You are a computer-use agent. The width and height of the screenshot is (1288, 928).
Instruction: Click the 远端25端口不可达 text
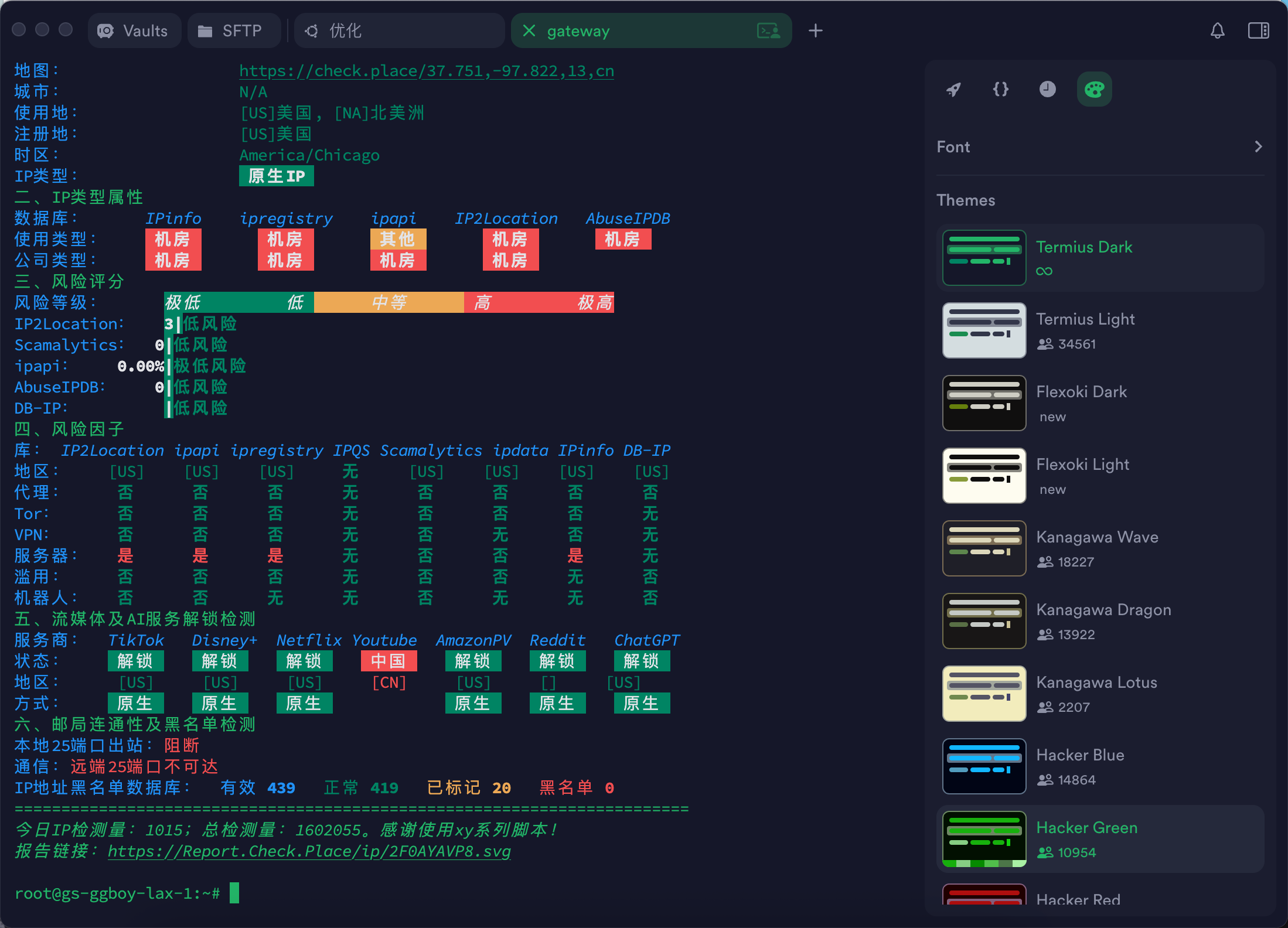[144, 766]
